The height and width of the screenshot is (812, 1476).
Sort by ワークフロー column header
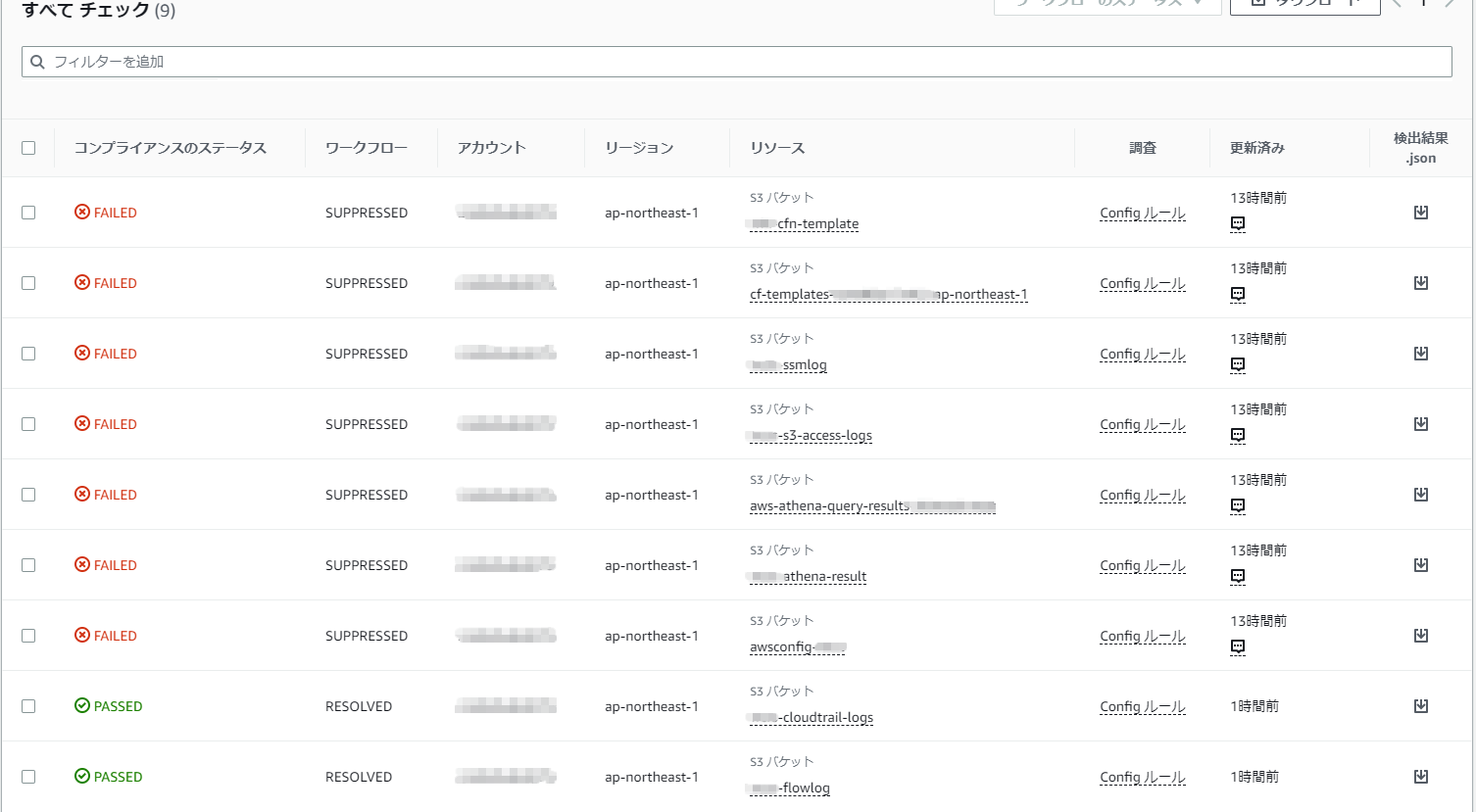tap(367, 148)
